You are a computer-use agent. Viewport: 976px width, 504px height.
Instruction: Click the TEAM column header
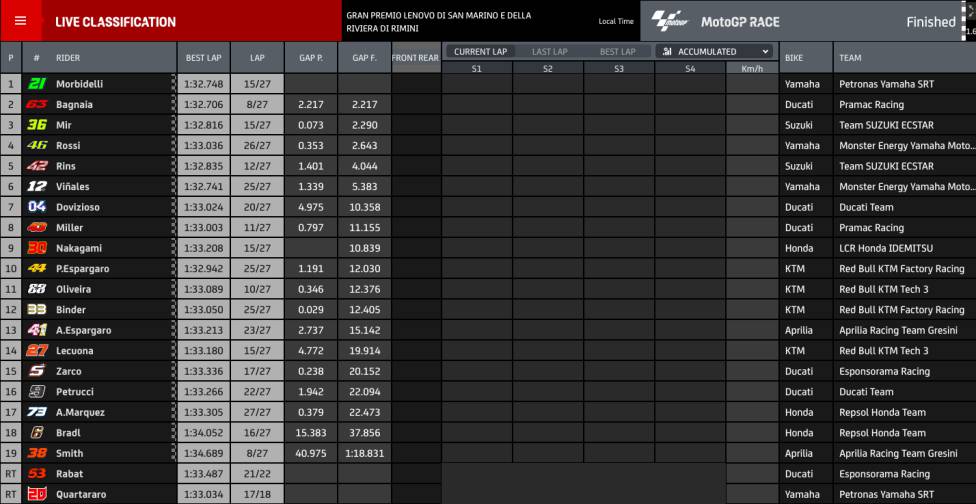click(850, 58)
